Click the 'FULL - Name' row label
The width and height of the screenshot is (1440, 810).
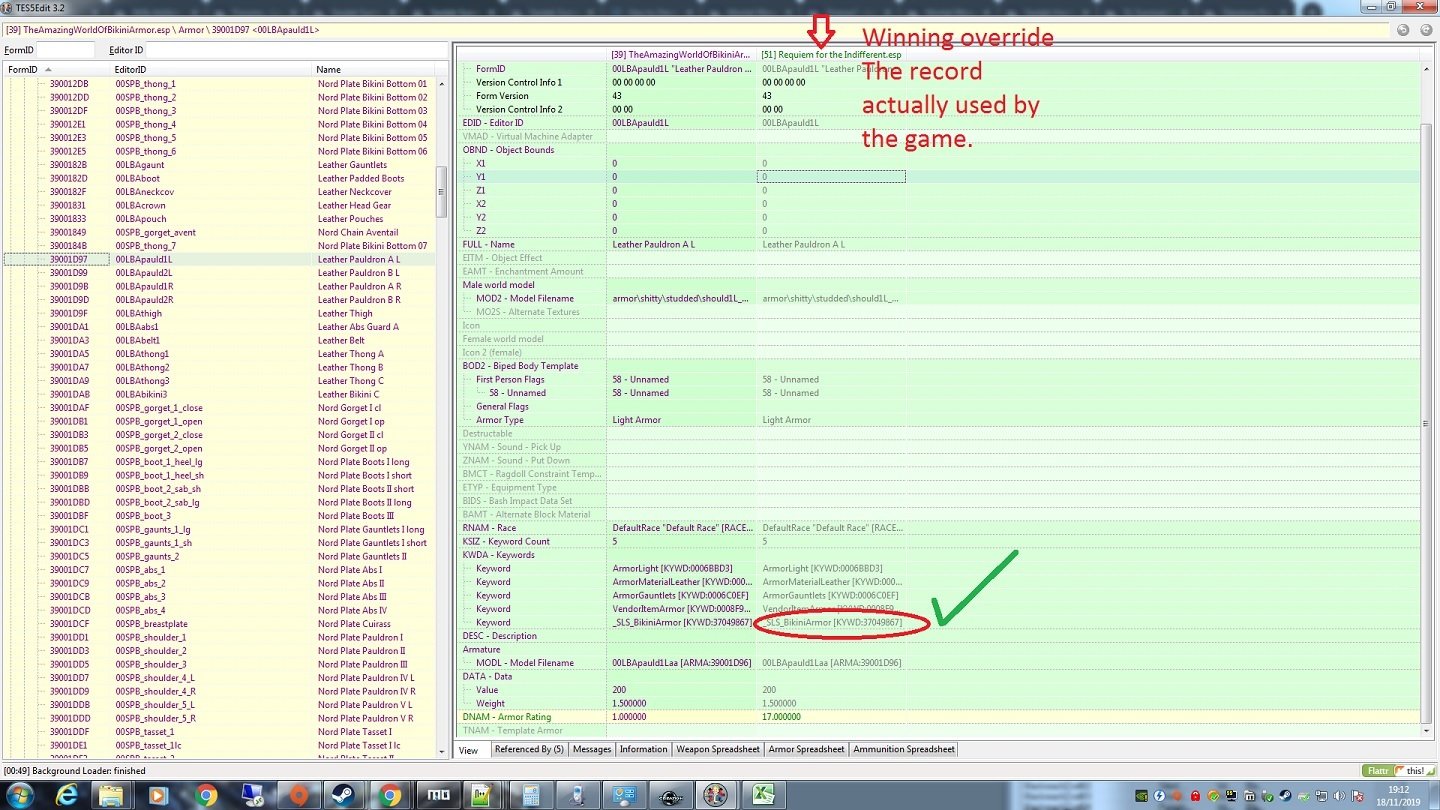click(x=488, y=244)
